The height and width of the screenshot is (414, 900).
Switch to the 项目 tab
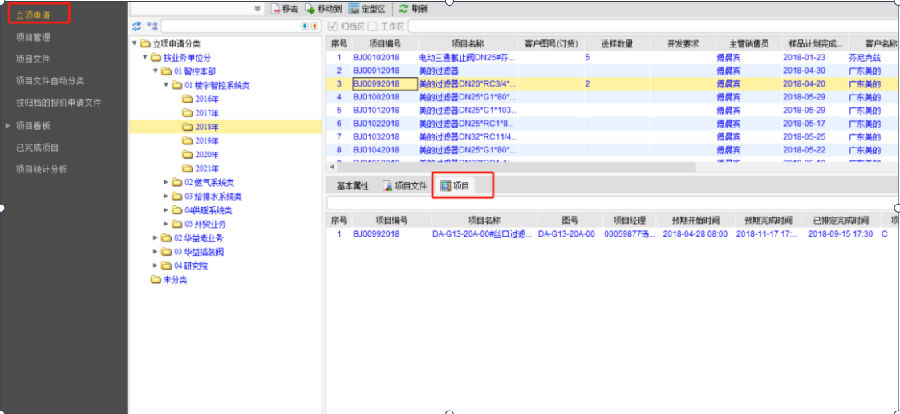tap(455, 186)
